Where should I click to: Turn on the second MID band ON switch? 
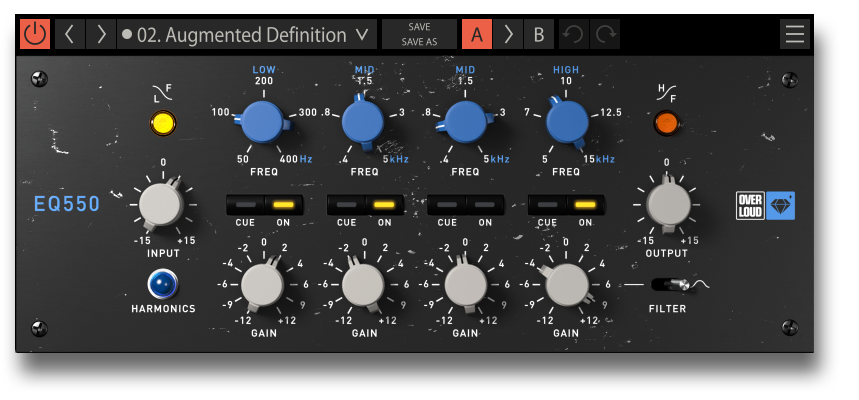485,205
